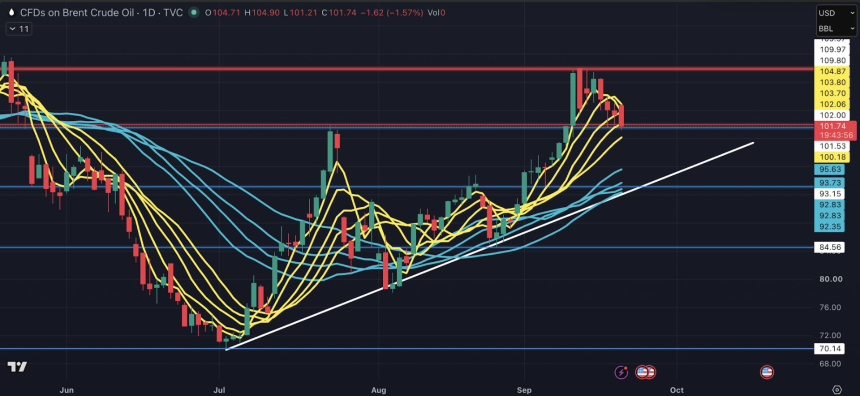The width and height of the screenshot is (860, 396).
Task: Select the red horizontal line at 104.87
Action: (x=407, y=69)
